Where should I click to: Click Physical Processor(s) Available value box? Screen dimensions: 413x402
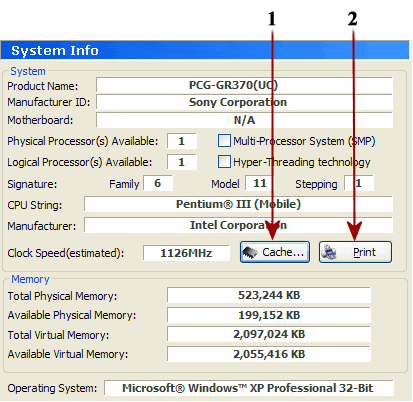point(182,141)
